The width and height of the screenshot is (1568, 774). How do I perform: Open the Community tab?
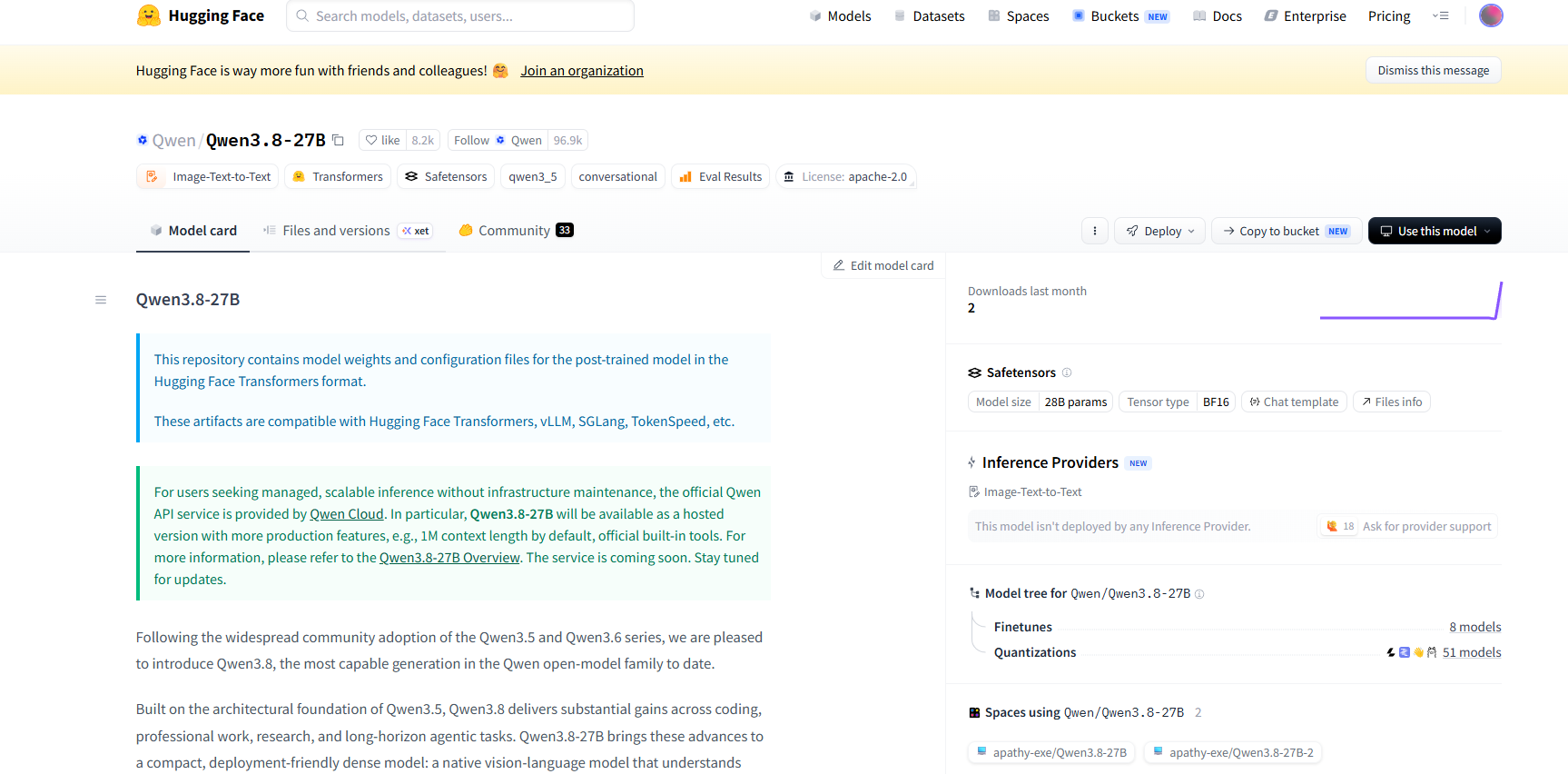click(x=516, y=231)
